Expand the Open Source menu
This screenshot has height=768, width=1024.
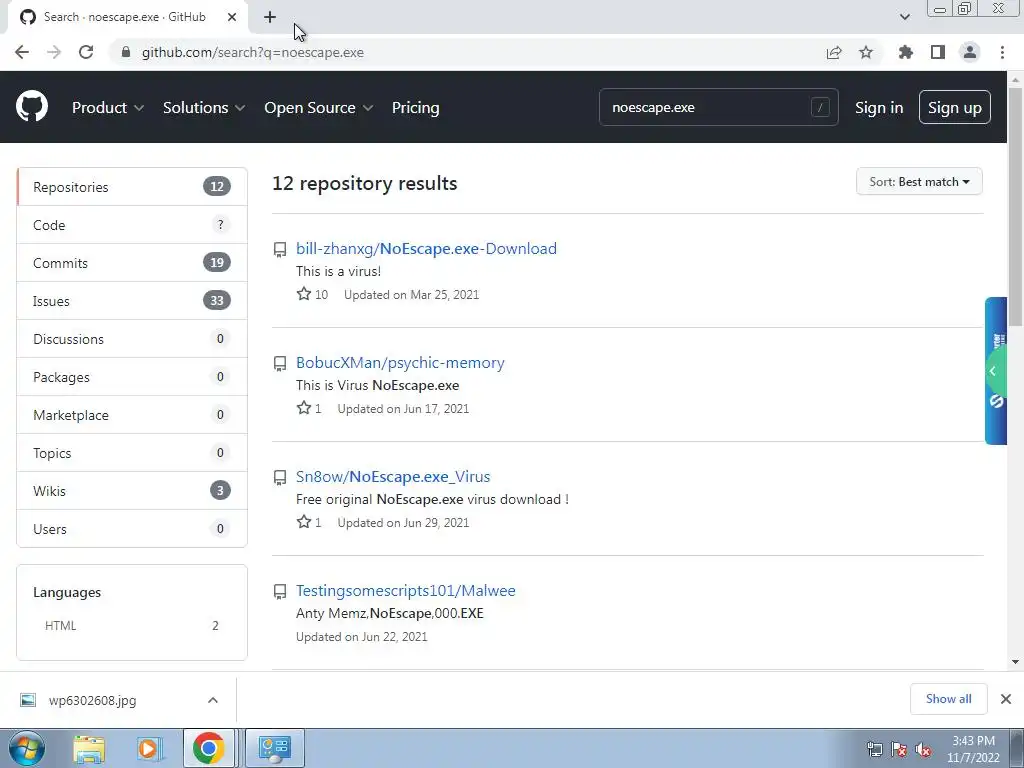pos(319,108)
